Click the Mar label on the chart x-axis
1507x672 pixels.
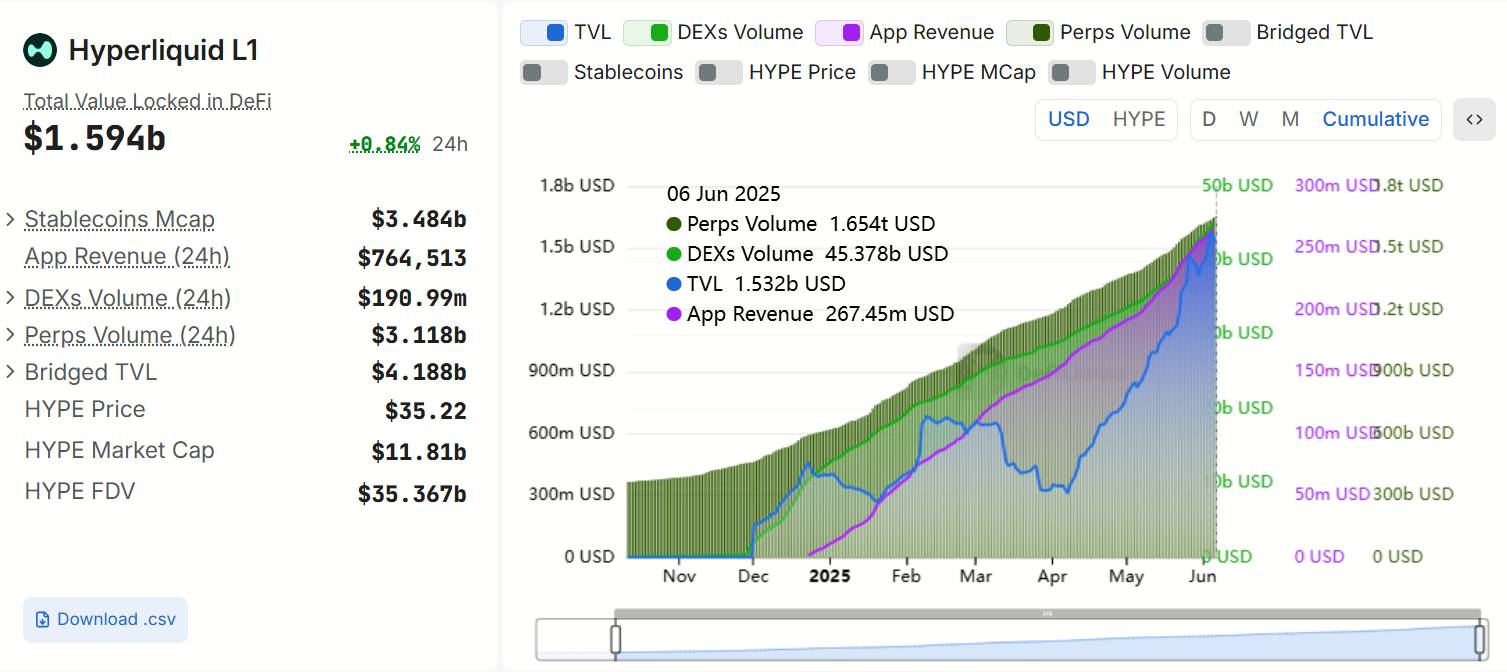pos(976,576)
